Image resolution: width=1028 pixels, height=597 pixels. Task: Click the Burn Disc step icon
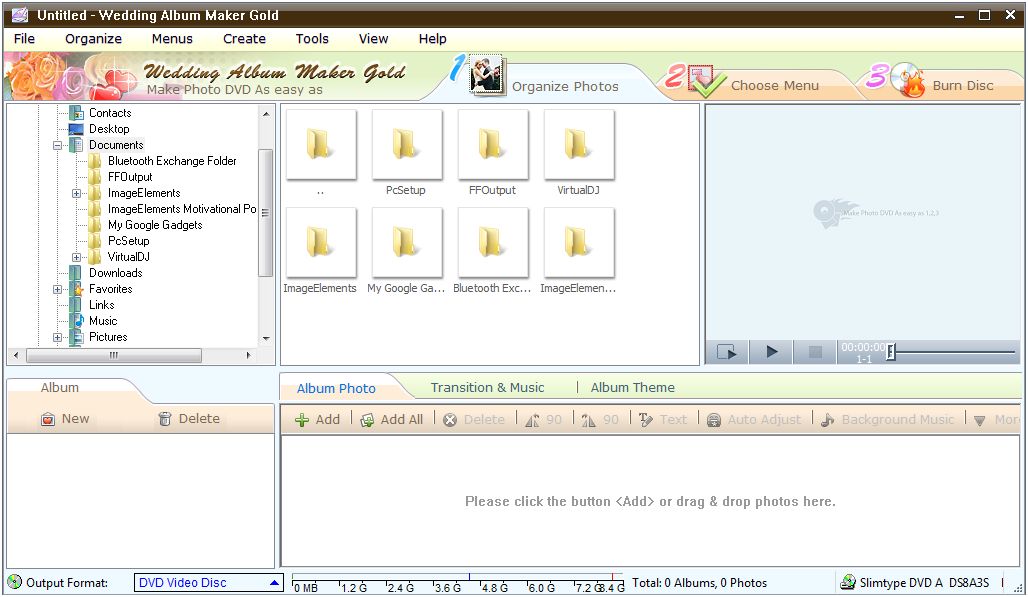(x=906, y=77)
